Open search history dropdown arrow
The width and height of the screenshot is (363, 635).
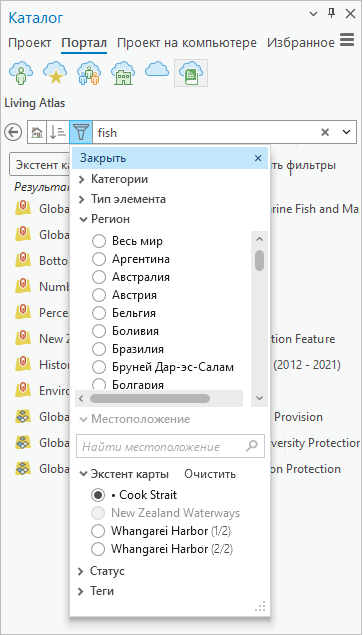346,132
